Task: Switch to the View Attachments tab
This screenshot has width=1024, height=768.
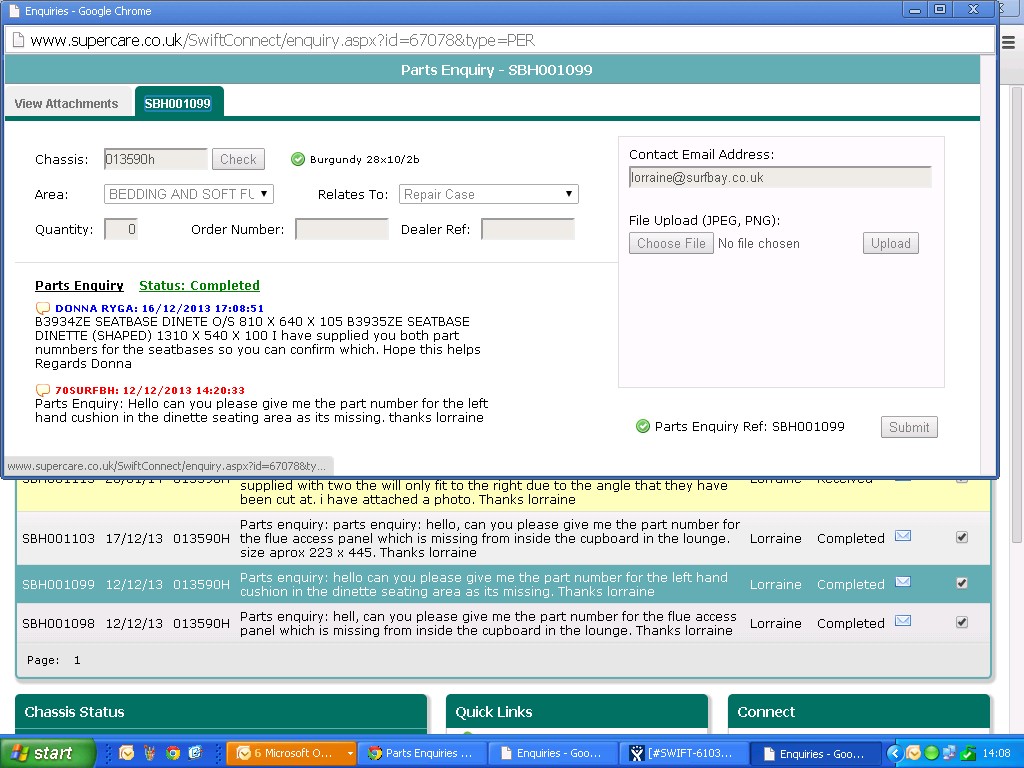Action: (66, 103)
